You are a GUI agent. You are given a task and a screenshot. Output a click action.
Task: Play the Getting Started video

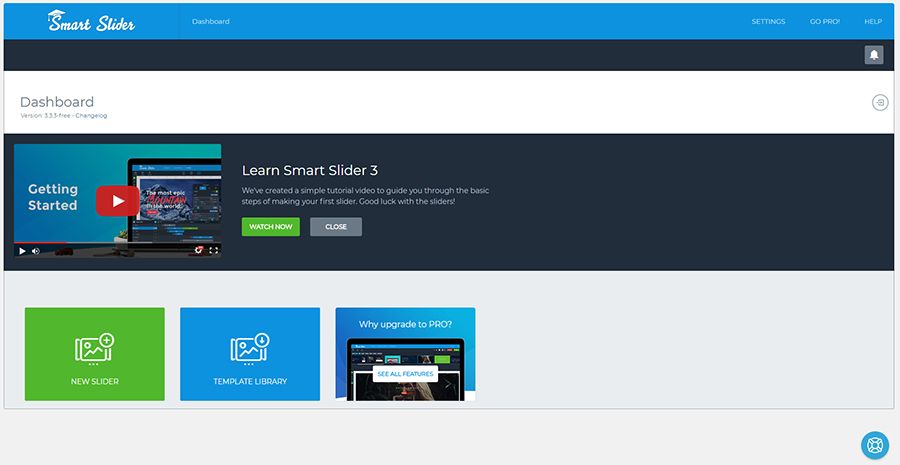pos(118,201)
